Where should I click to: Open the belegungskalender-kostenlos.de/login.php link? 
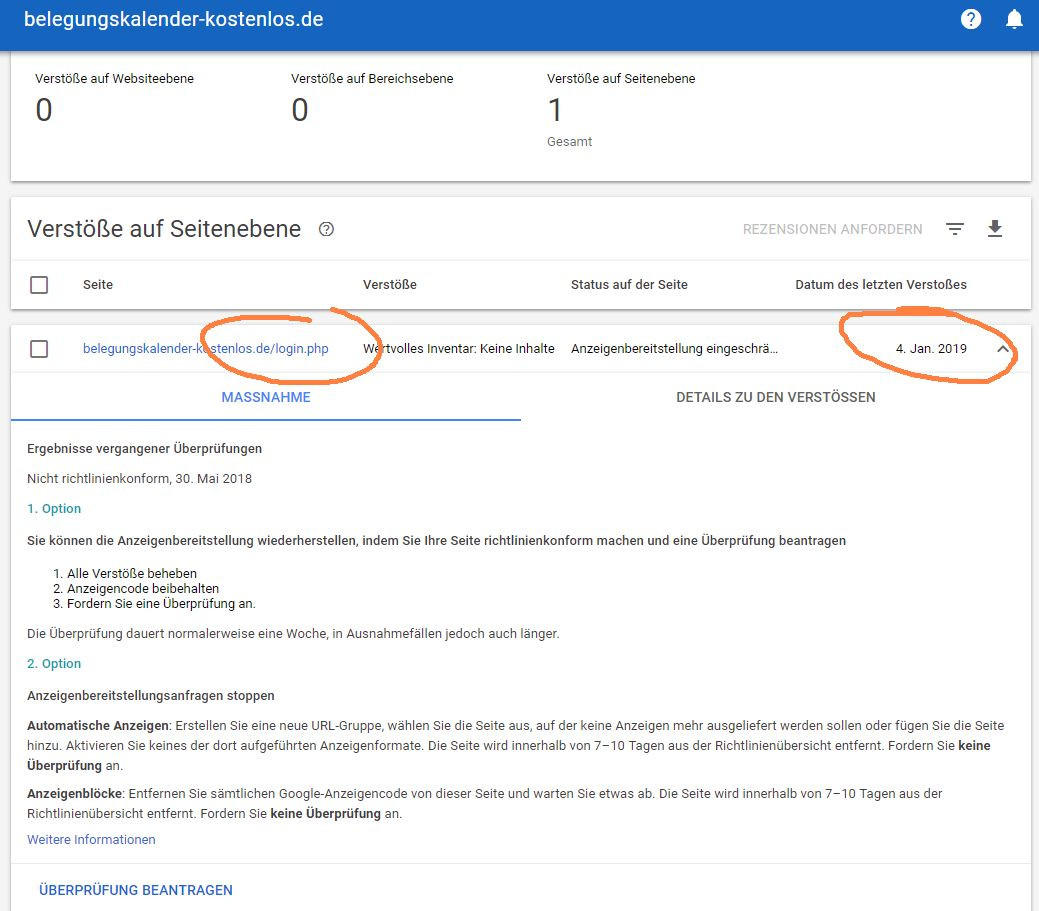point(205,349)
